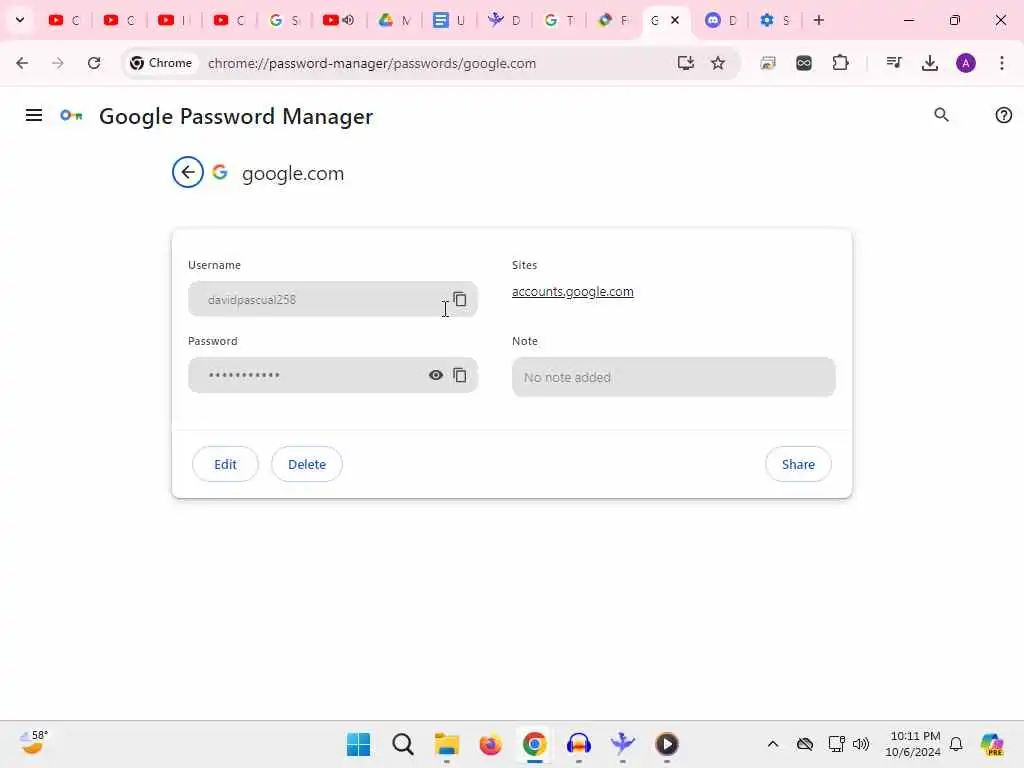This screenshot has height=768, width=1024.
Task: Navigate back in browser history
Action: point(22,63)
